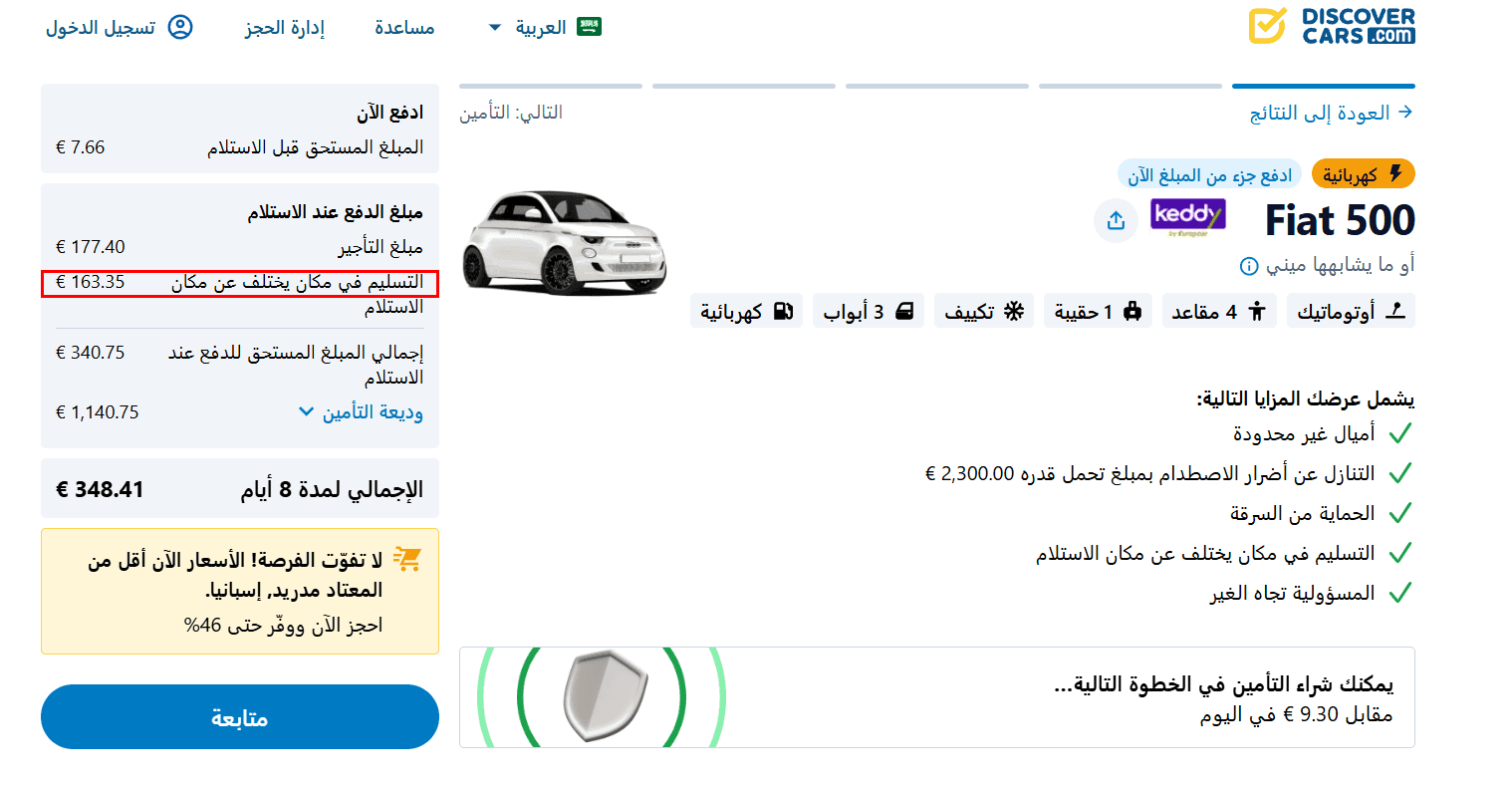Click the € 163.35 one-way fee amount
This screenshot has width=1512, height=788.
[91, 282]
